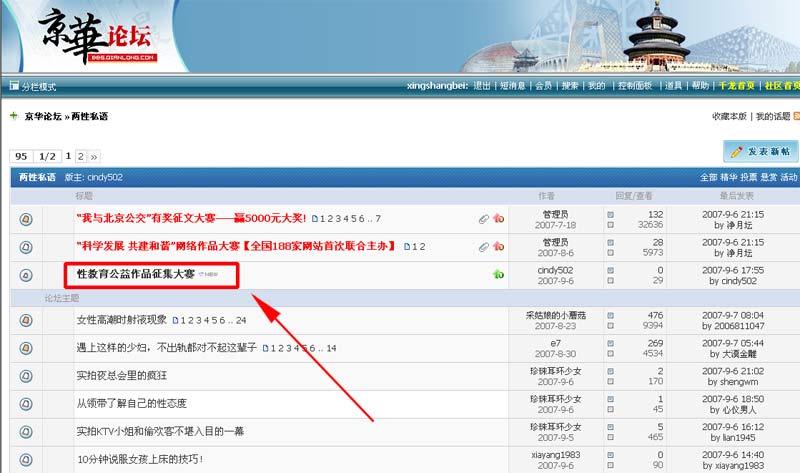Click the paperclip attachment icon in 北京公交 row
Image resolution: width=800 pixels, height=473 pixels.
coord(483,218)
